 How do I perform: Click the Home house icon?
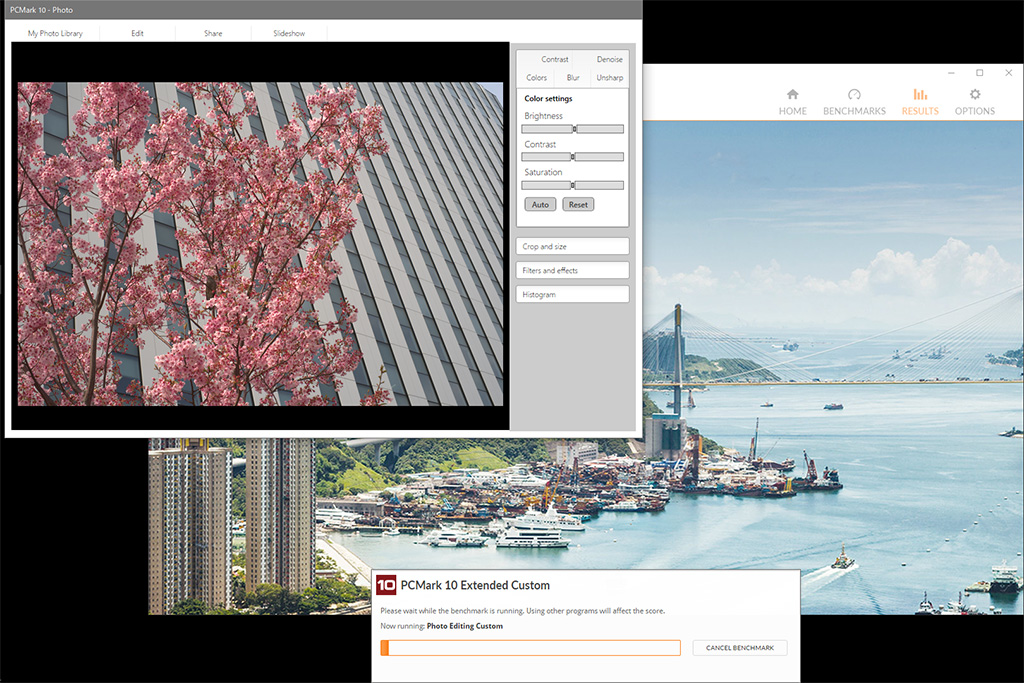[x=792, y=94]
